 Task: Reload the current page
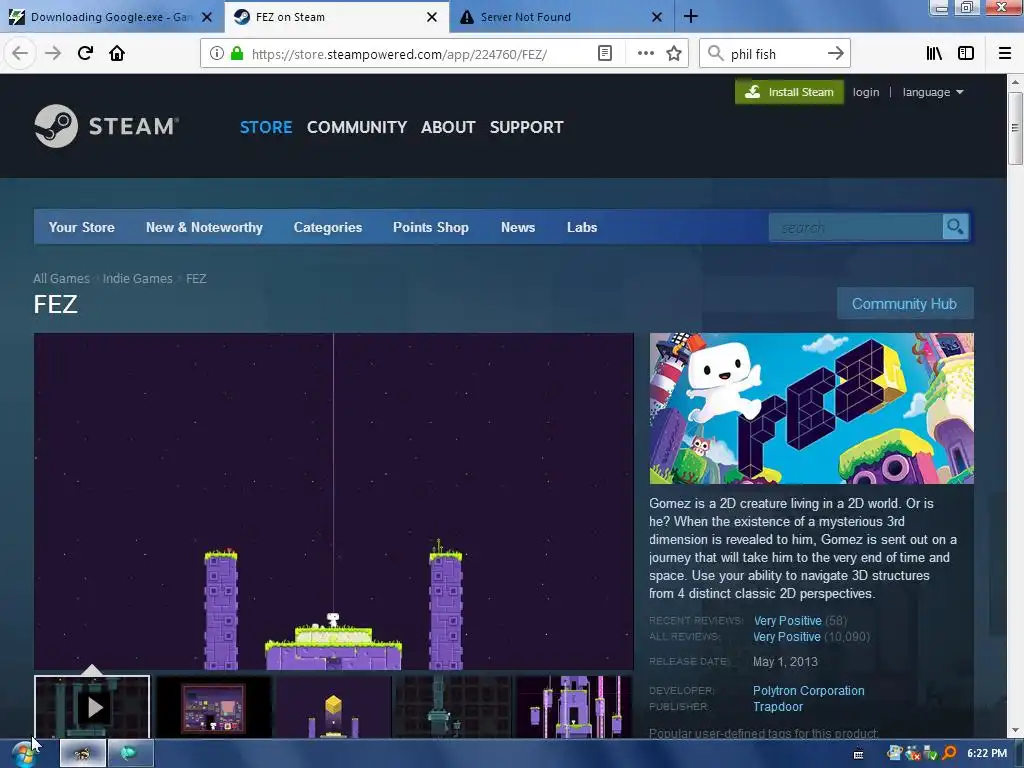click(x=85, y=53)
